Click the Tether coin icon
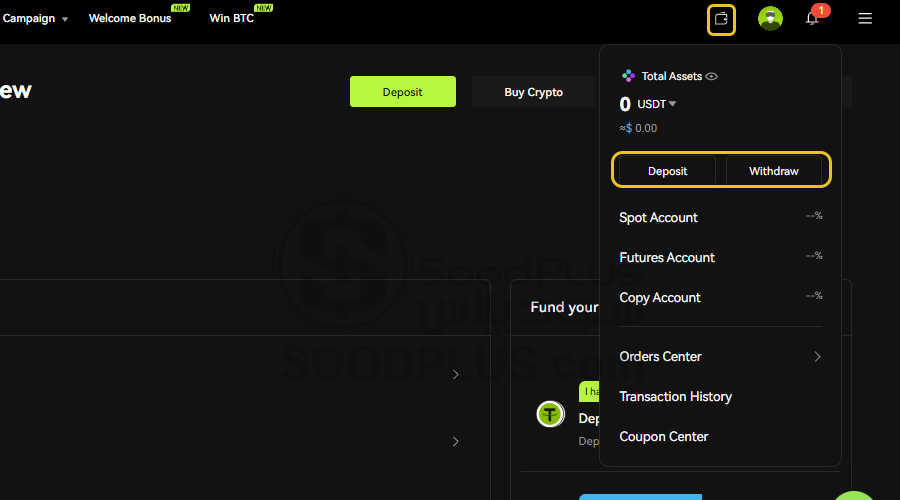Screen dimensions: 900x500 coord(550,414)
